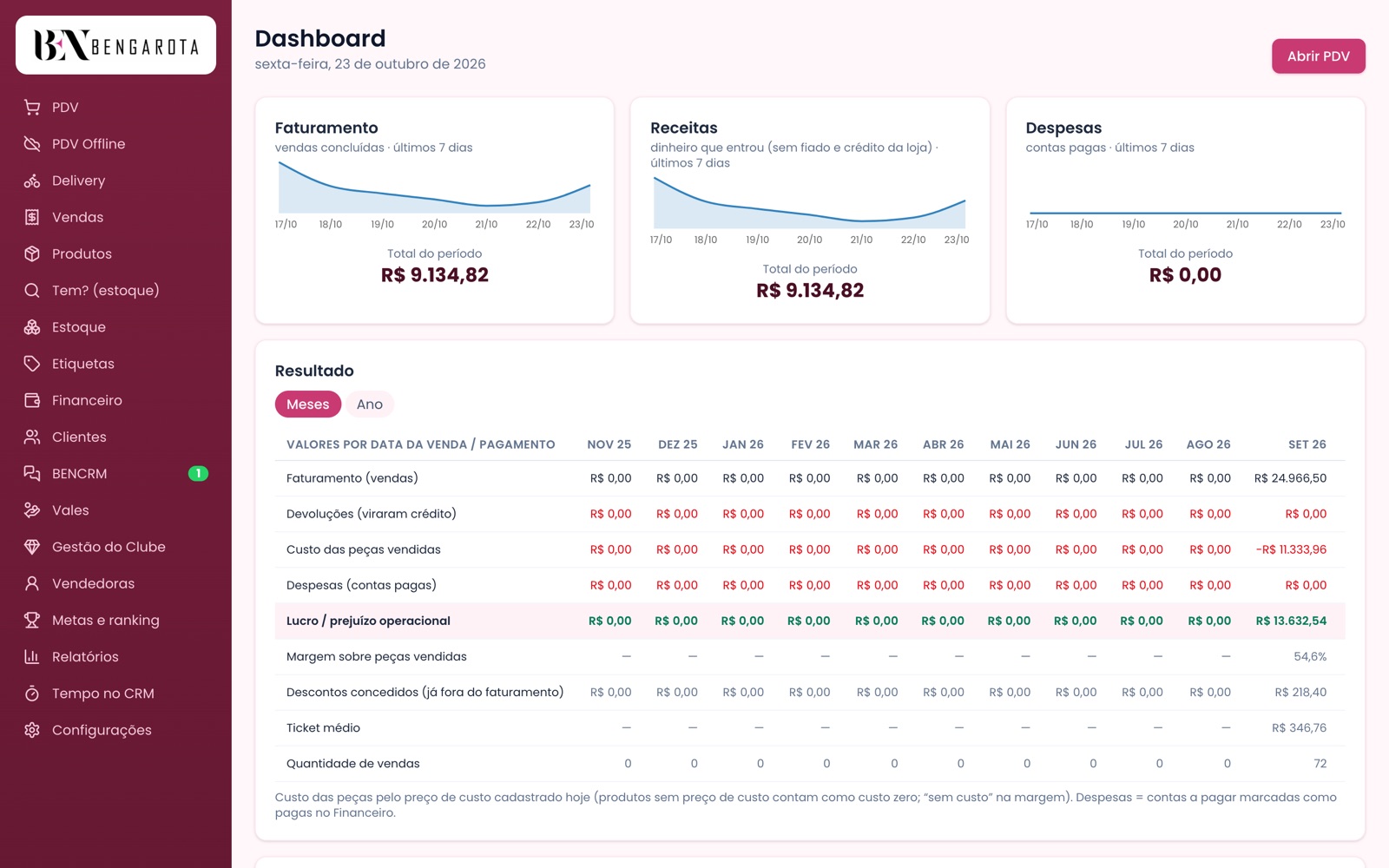Click SET 26 faturamento R$ 24.966,50
This screenshot has width=1389, height=868.
click(x=1290, y=478)
